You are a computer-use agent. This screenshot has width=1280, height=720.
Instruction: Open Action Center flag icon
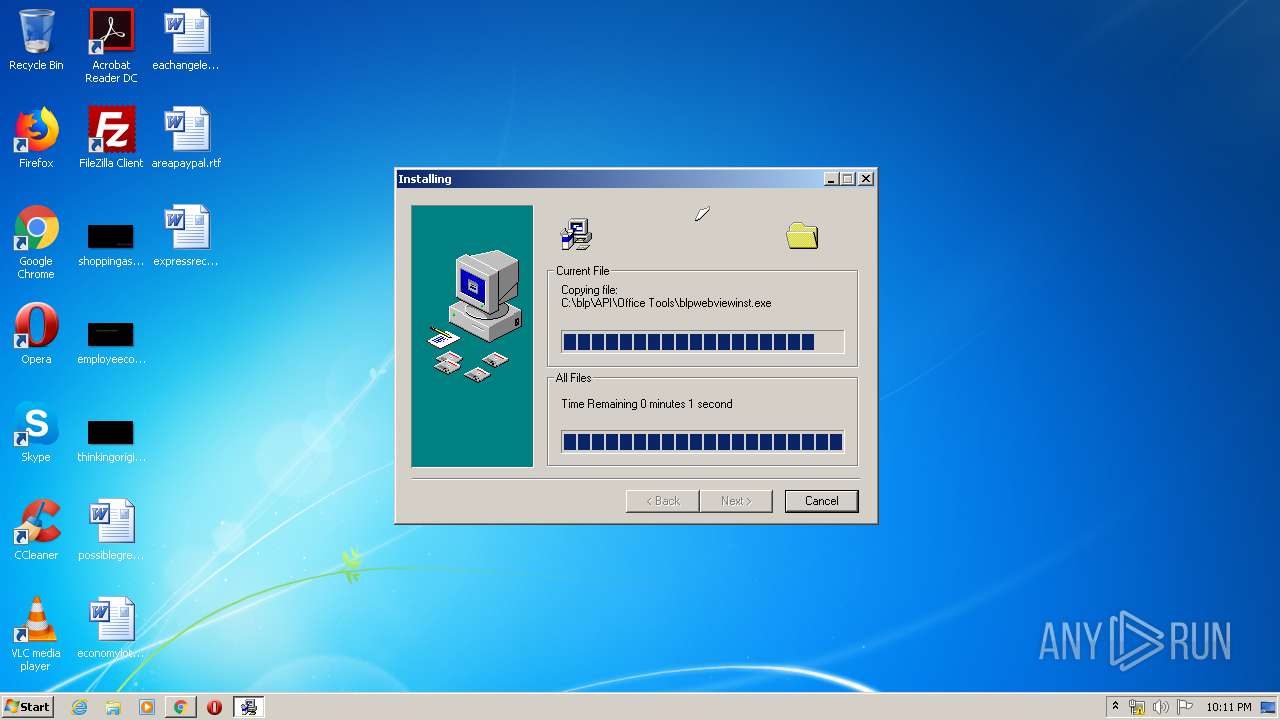pos(1185,707)
